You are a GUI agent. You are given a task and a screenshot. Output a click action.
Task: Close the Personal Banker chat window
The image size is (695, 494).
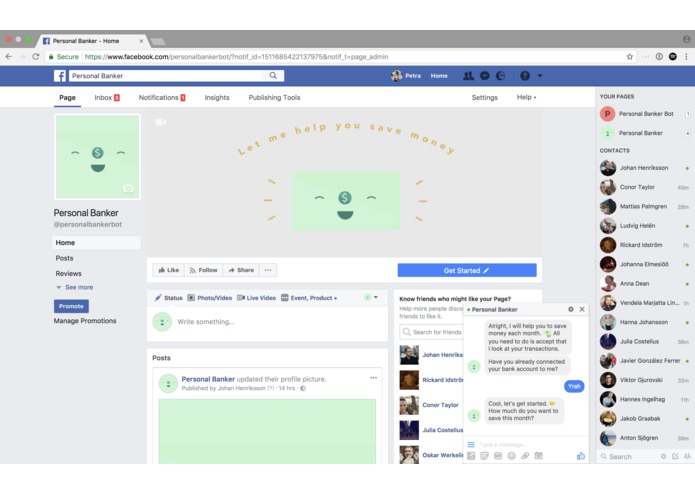pos(582,309)
